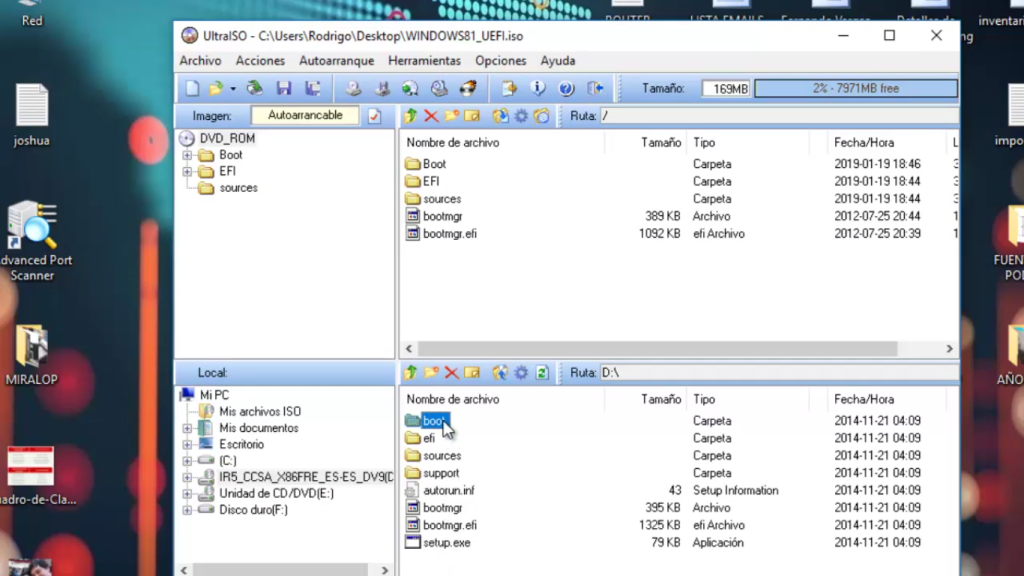Open the ISO Info icon
The width and height of the screenshot is (1024, 576).
537,88
